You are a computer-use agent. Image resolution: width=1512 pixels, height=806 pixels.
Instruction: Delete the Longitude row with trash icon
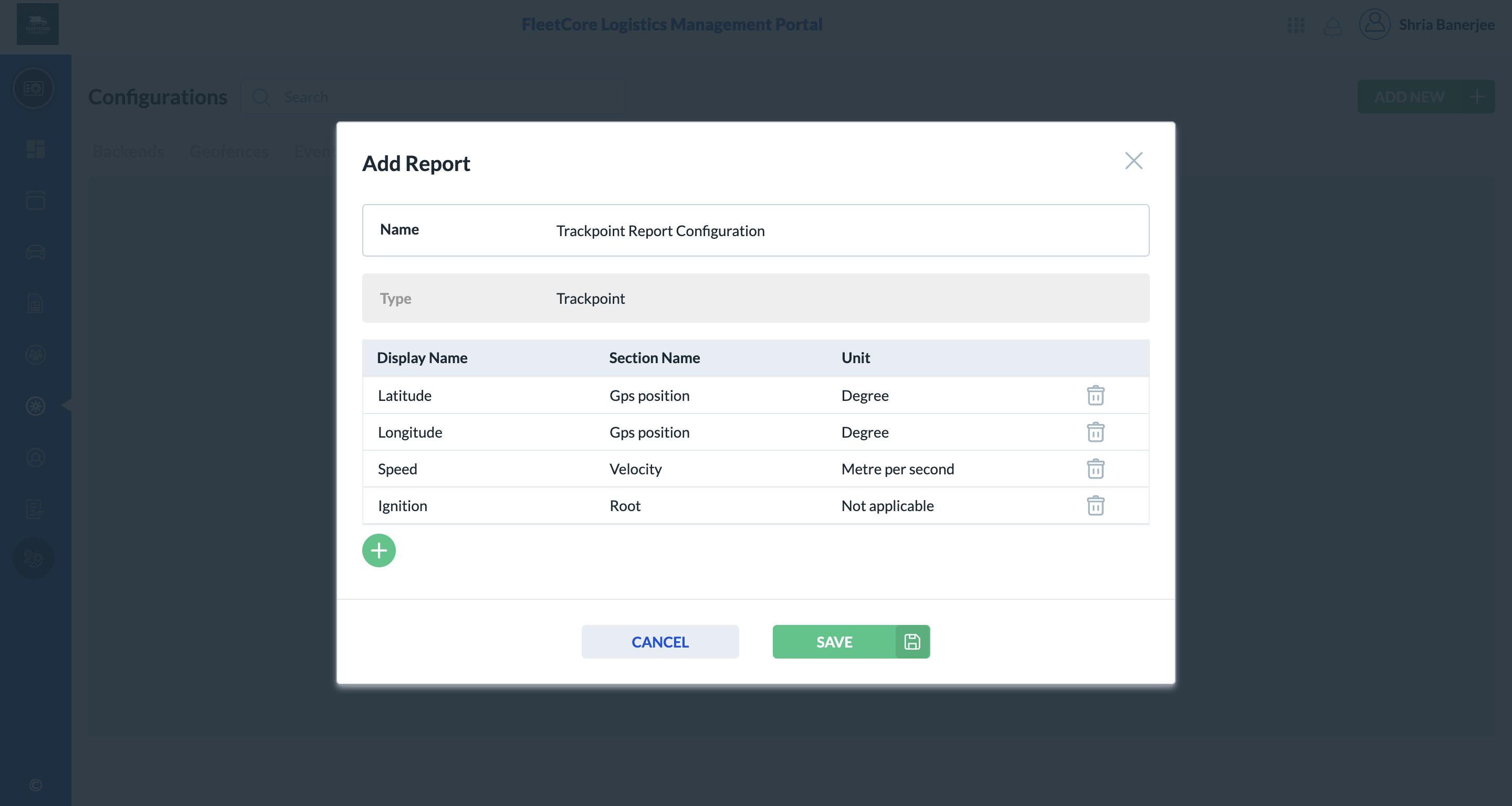coord(1095,432)
